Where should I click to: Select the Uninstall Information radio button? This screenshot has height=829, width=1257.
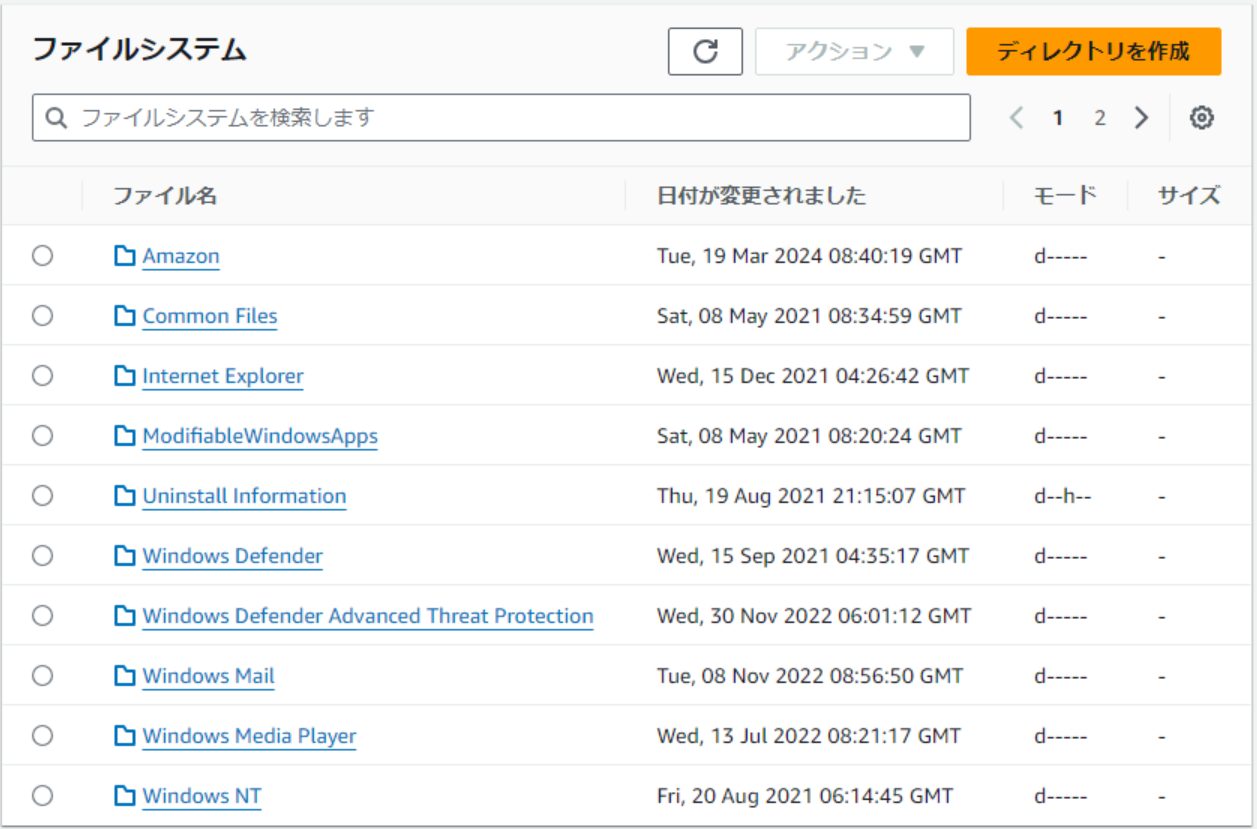[x=42, y=496]
